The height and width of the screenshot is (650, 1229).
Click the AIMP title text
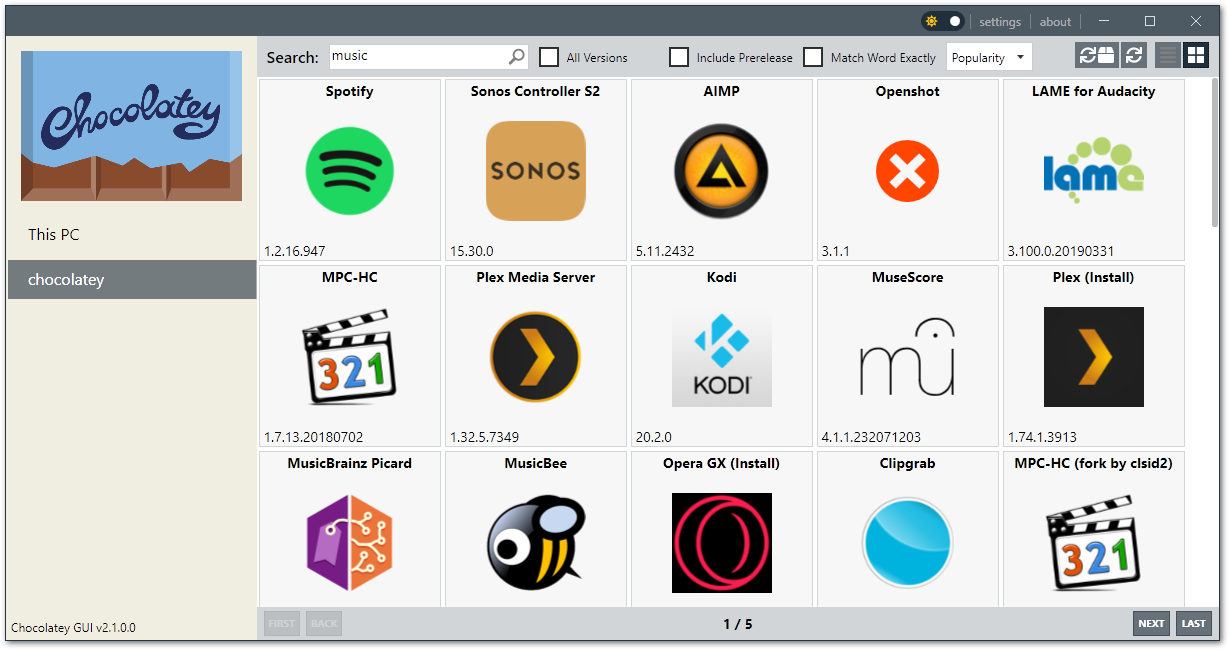click(722, 91)
